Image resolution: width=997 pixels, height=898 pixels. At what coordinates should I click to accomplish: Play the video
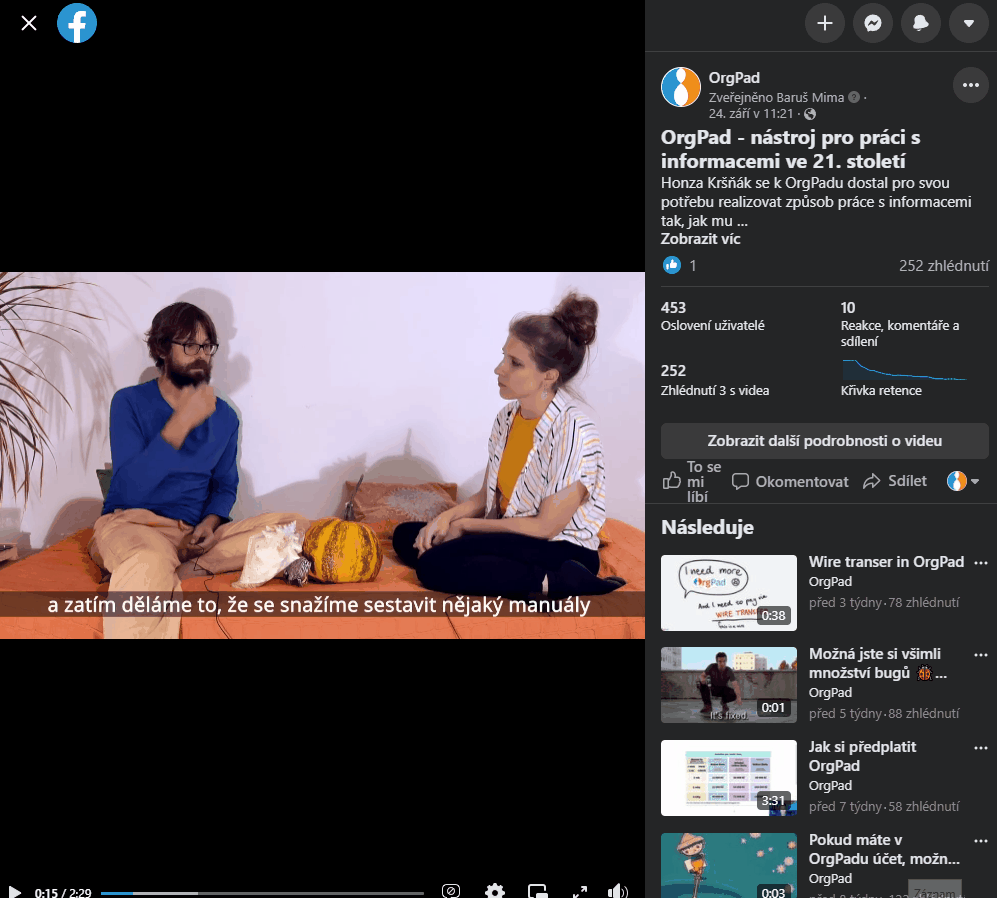click(15, 891)
